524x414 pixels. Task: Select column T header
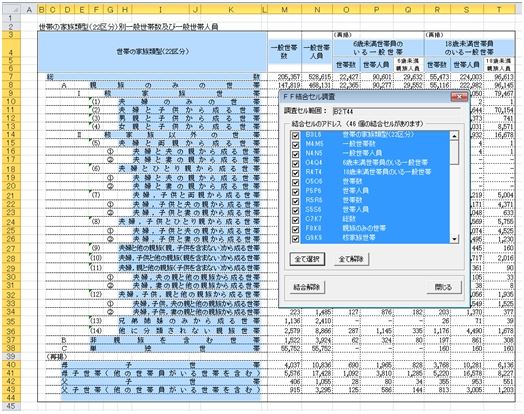point(499,10)
